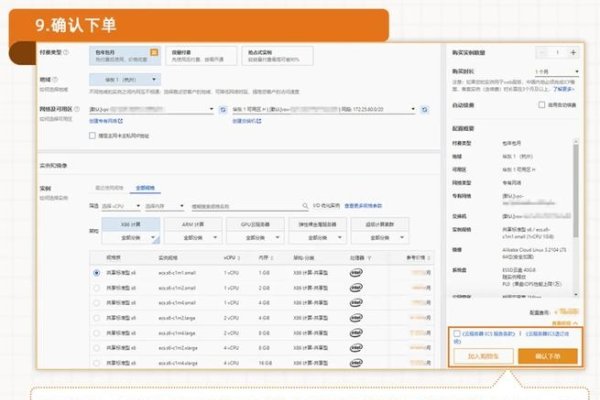The height and width of the screenshot is (400, 600).
Task: Tick checkbox under create VPC link
Action: coord(92,136)
